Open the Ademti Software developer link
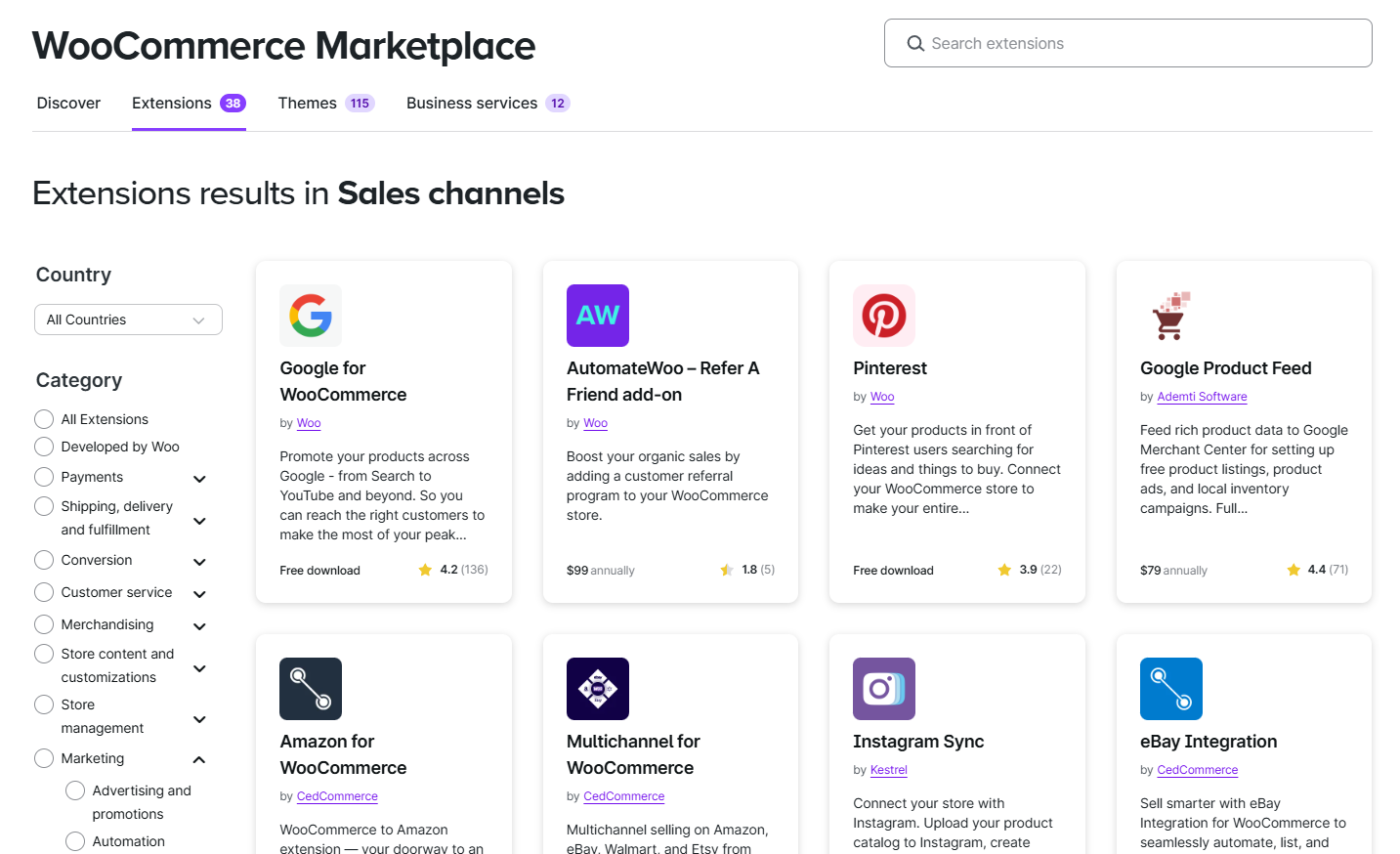 [1202, 397]
